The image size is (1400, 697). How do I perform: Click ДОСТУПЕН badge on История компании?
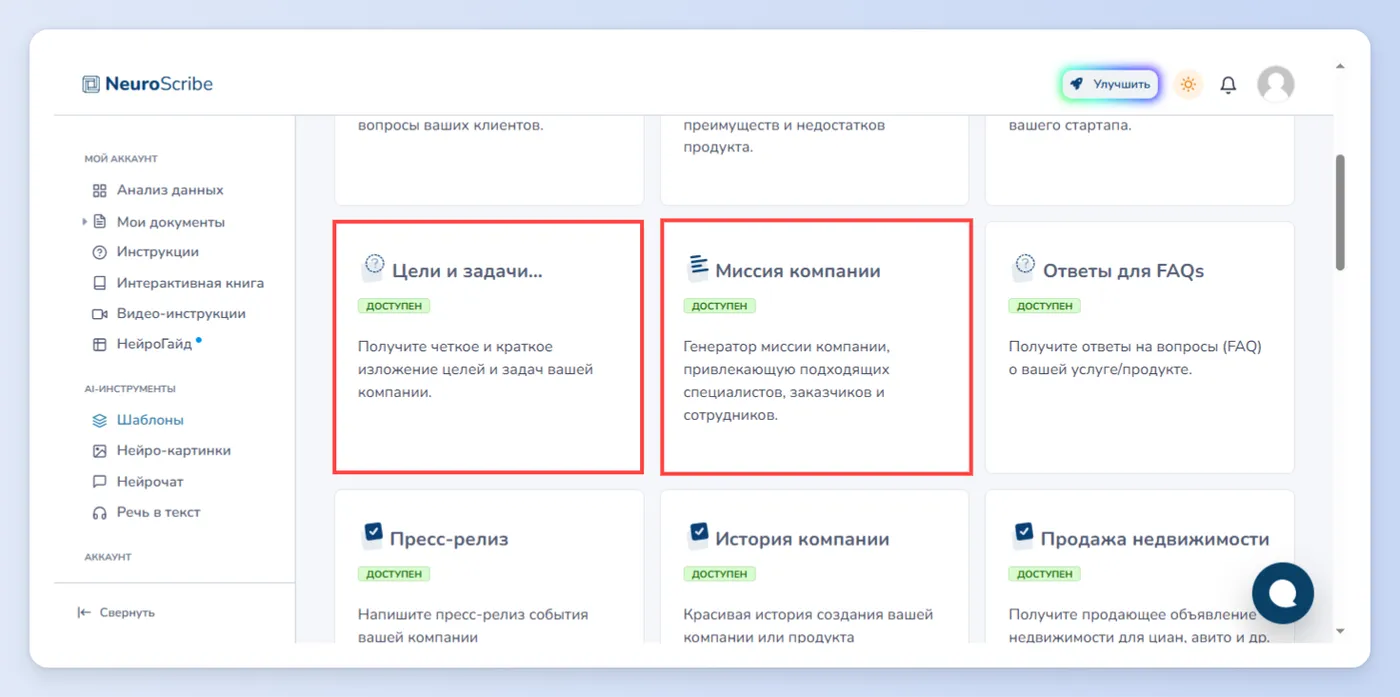(720, 574)
